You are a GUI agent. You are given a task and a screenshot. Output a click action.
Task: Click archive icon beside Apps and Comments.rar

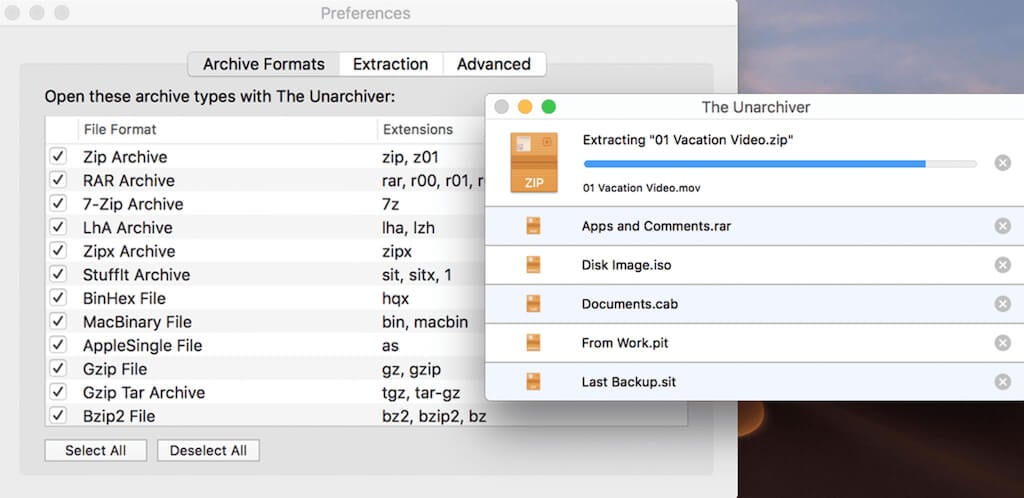[534, 226]
